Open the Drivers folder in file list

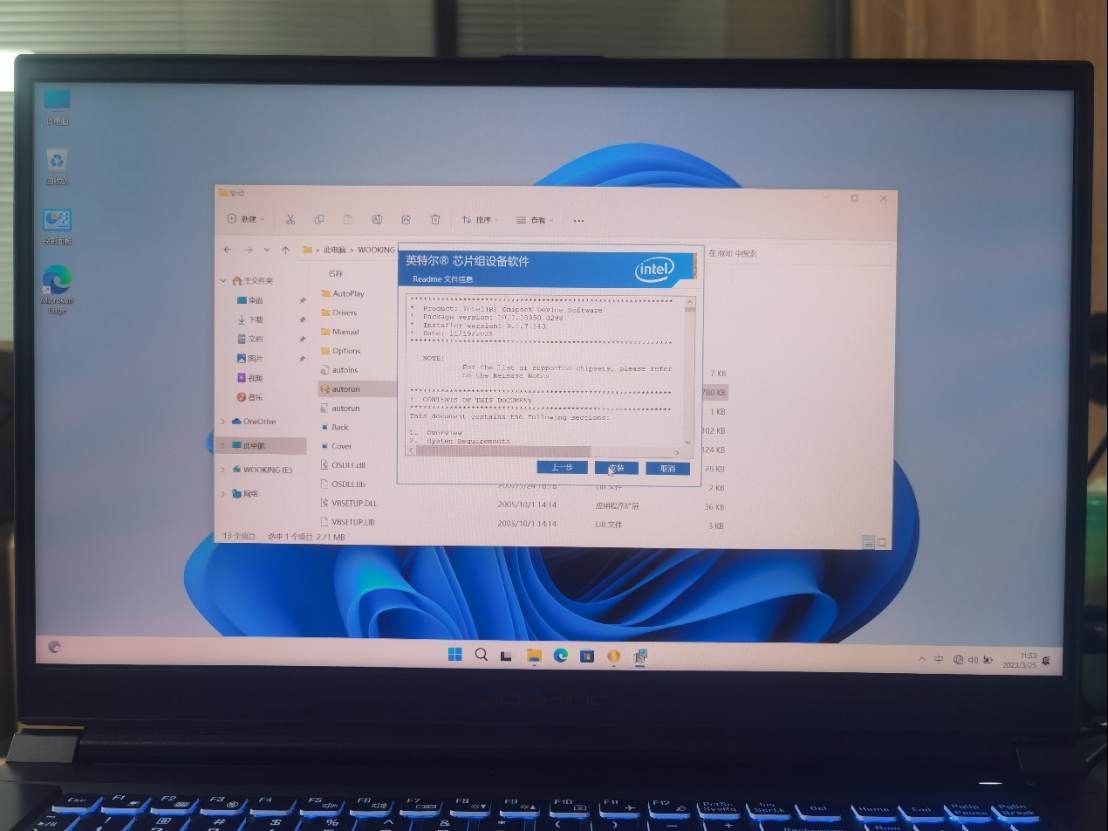point(344,313)
